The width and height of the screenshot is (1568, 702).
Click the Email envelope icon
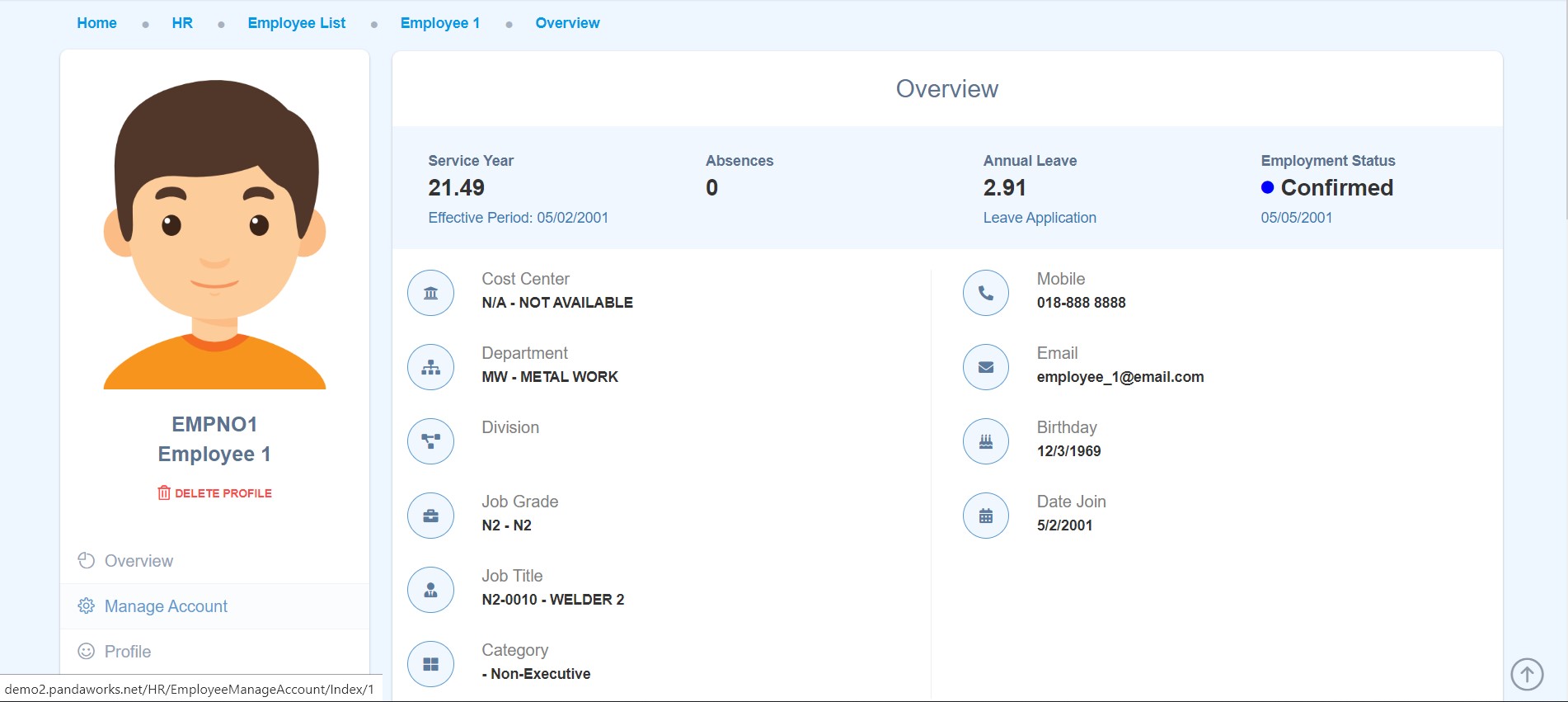point(985,367)
